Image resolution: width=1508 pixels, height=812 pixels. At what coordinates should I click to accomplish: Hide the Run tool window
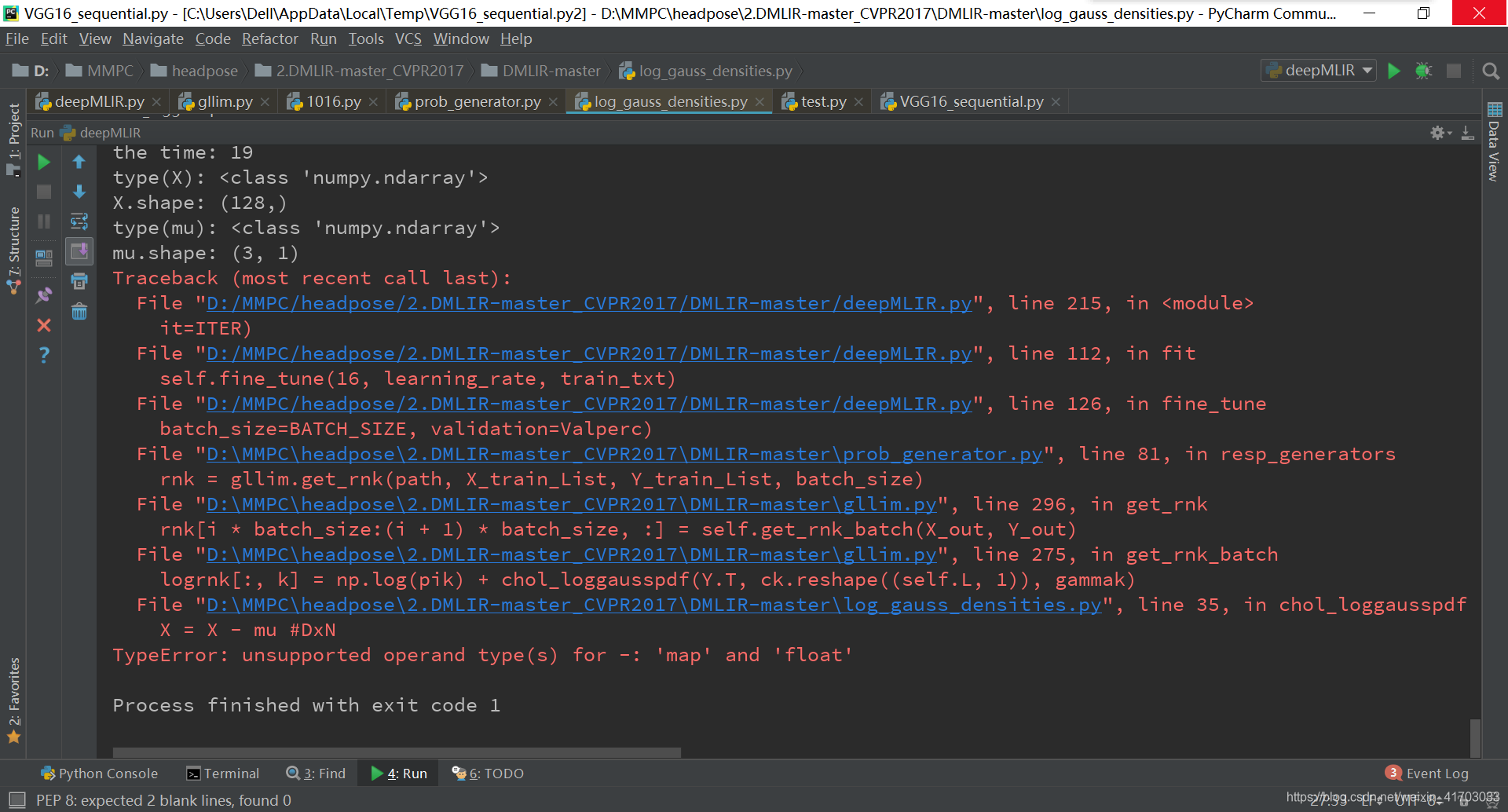click(x=1467, y=133)
